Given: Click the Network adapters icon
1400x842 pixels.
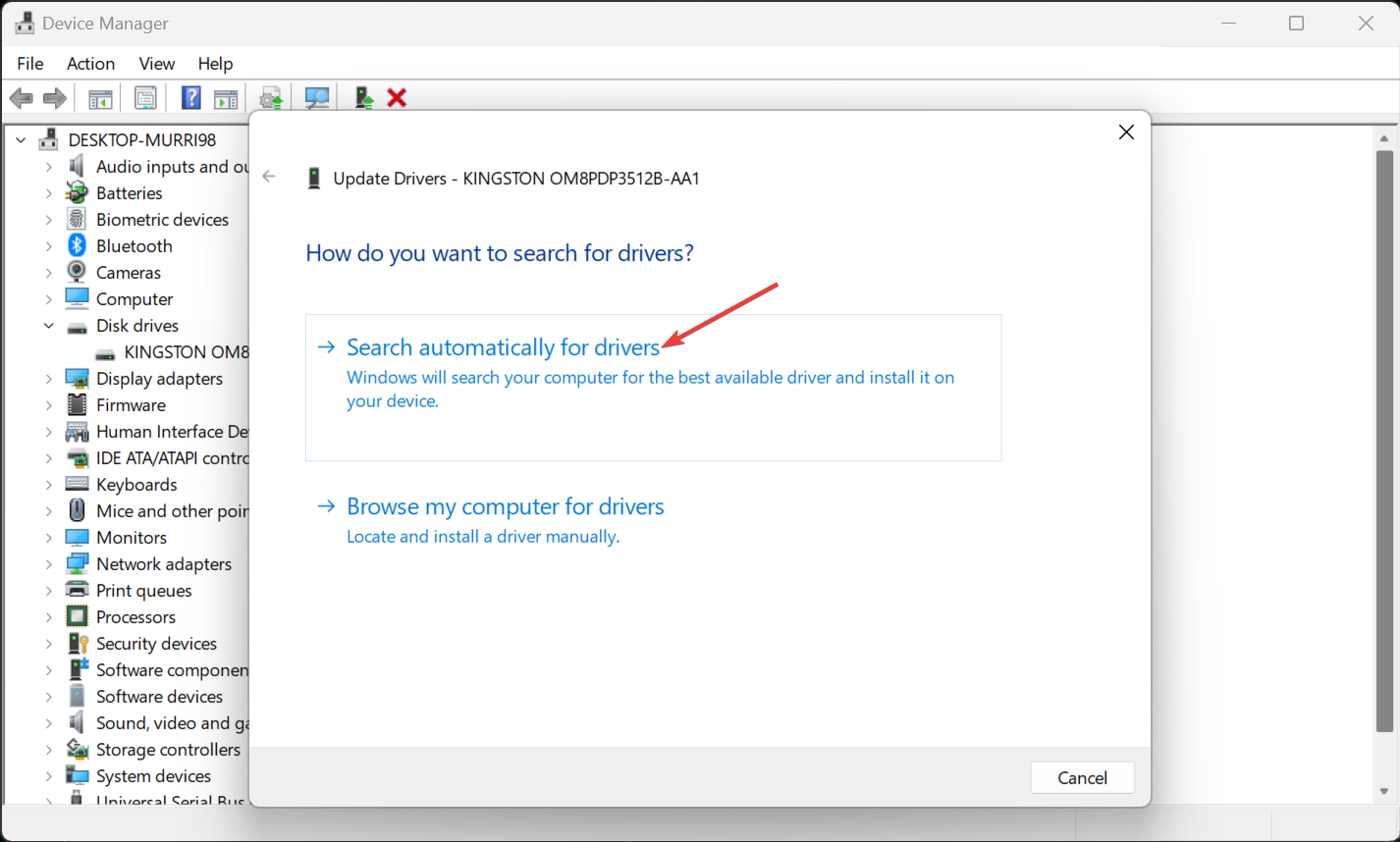Looking at the screenshot, I should (x=77, y=564).
